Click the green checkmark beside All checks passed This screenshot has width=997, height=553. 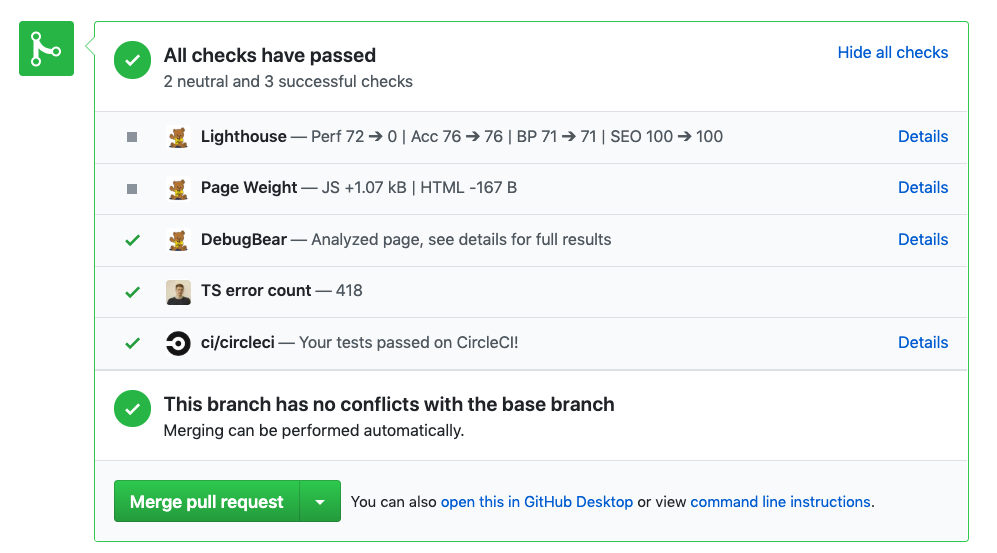[132, 60]
